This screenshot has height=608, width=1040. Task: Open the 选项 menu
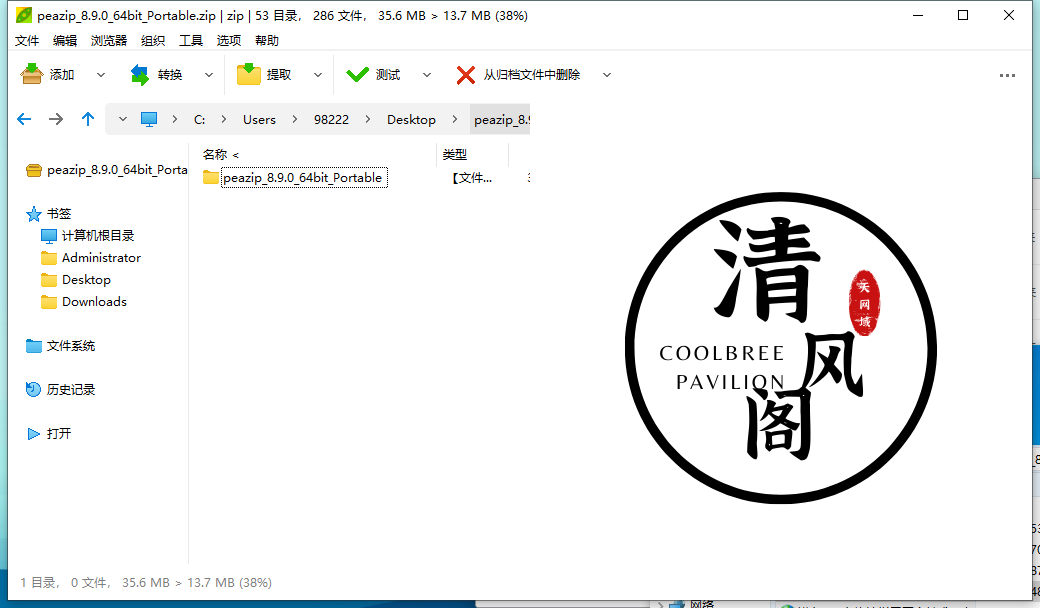point(229,40)
